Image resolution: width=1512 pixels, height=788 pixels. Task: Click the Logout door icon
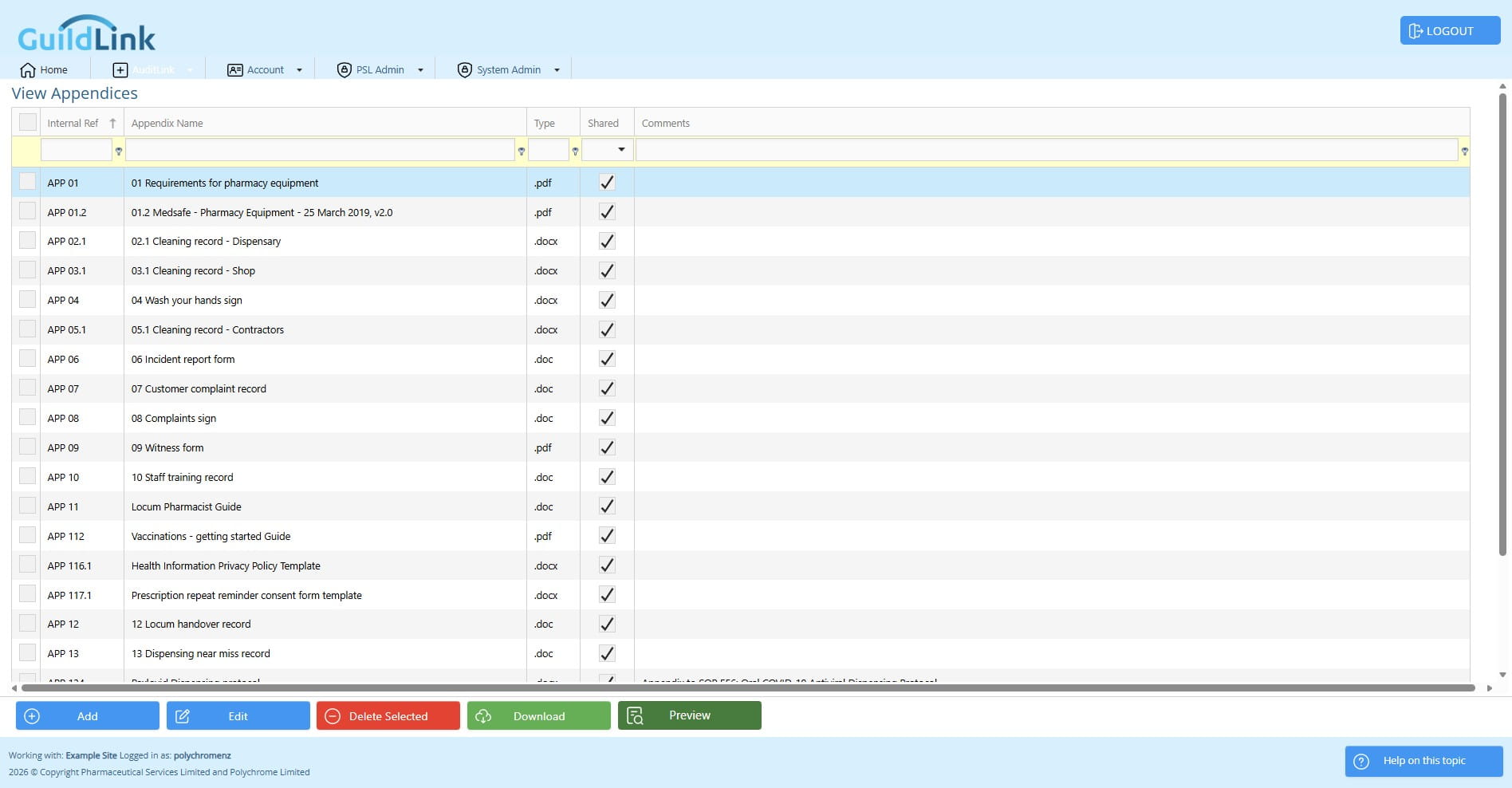point(1416,31)
